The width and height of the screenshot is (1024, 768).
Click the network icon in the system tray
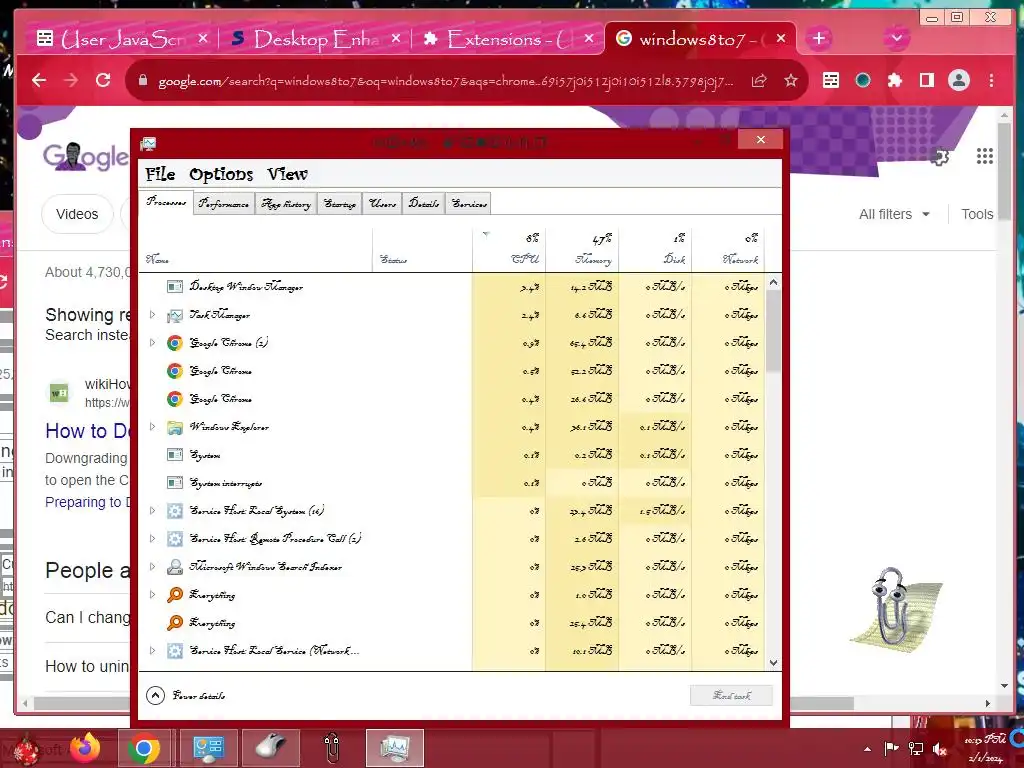tap(916, 749)
